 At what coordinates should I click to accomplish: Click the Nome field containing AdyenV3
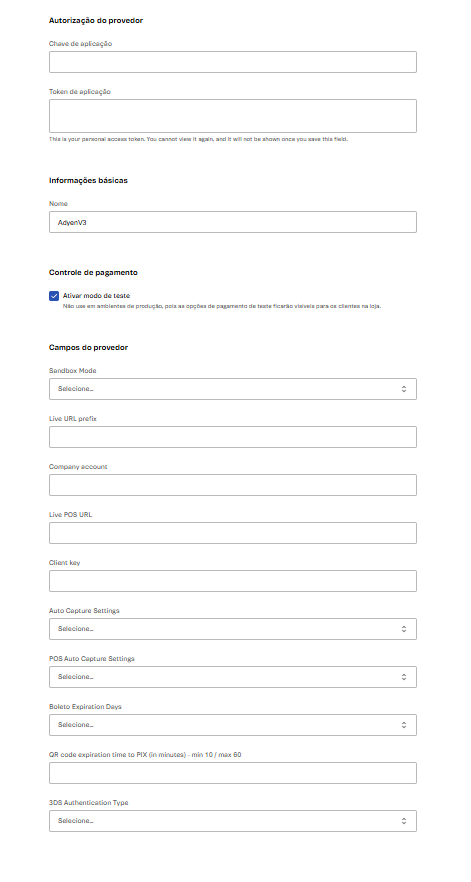click(x=232, y=222)
